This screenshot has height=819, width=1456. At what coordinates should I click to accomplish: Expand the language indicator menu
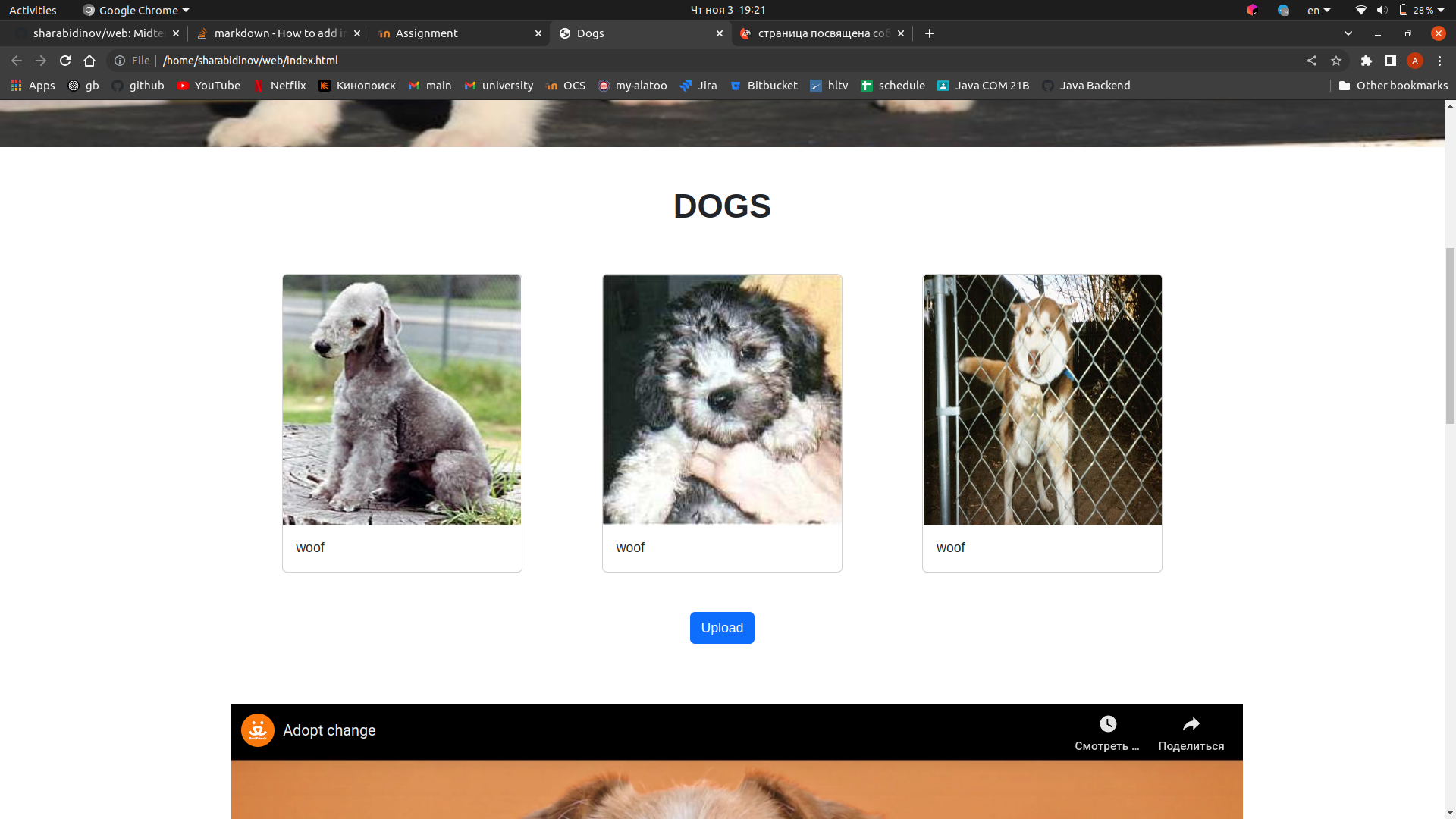(x=1319, y=10)
